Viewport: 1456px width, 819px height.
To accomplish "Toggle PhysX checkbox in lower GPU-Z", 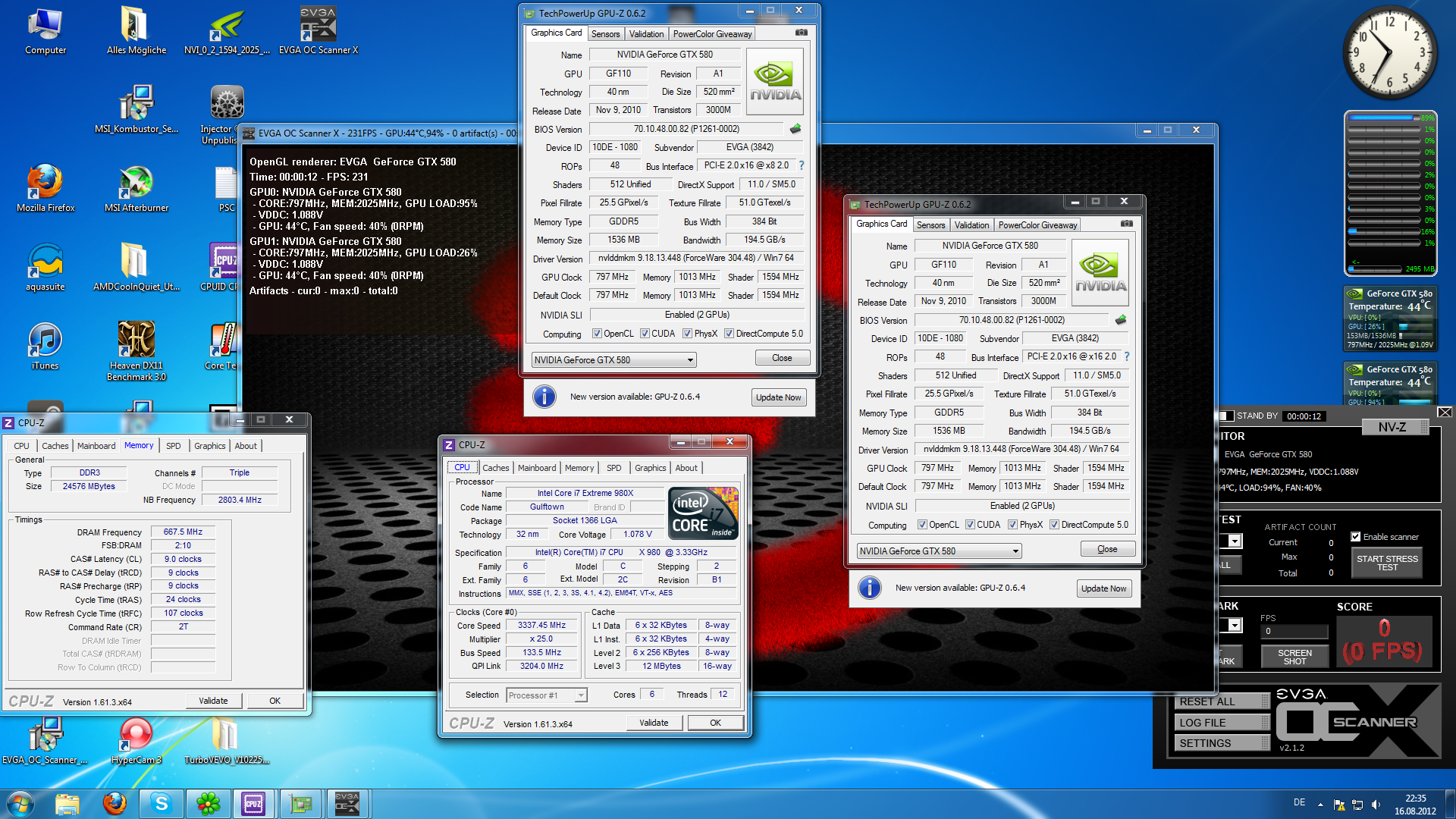I will [x=1012, y=525].
